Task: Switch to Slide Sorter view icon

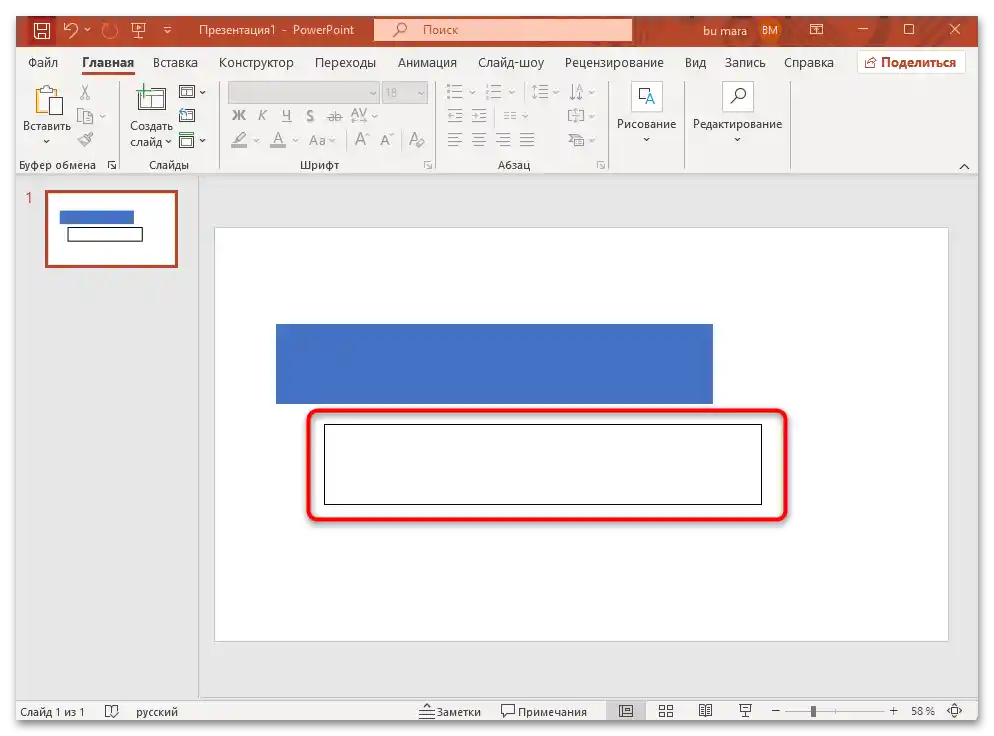Action: click(666, 710)
